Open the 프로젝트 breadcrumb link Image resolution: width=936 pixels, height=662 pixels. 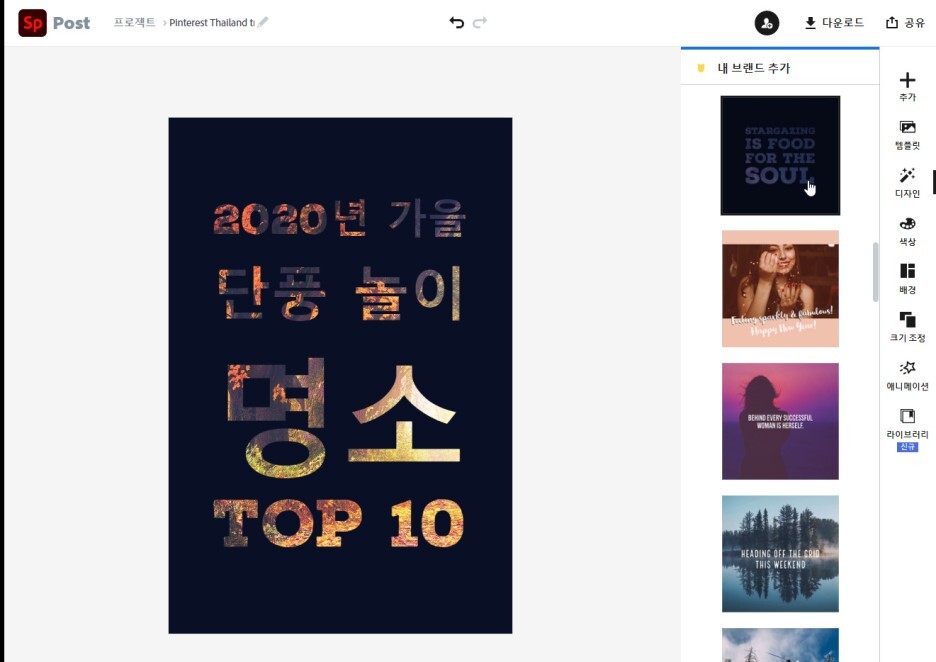pos(134,22)
